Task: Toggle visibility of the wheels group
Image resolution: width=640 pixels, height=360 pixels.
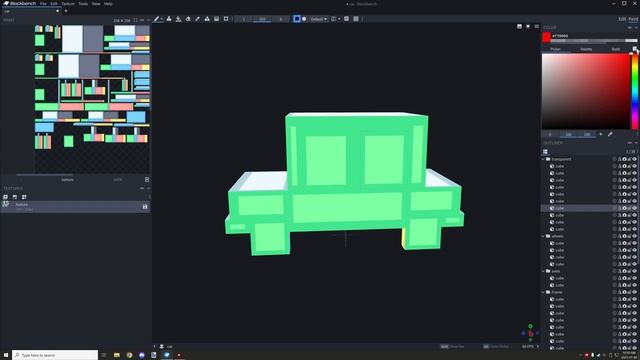Action: 634,236
